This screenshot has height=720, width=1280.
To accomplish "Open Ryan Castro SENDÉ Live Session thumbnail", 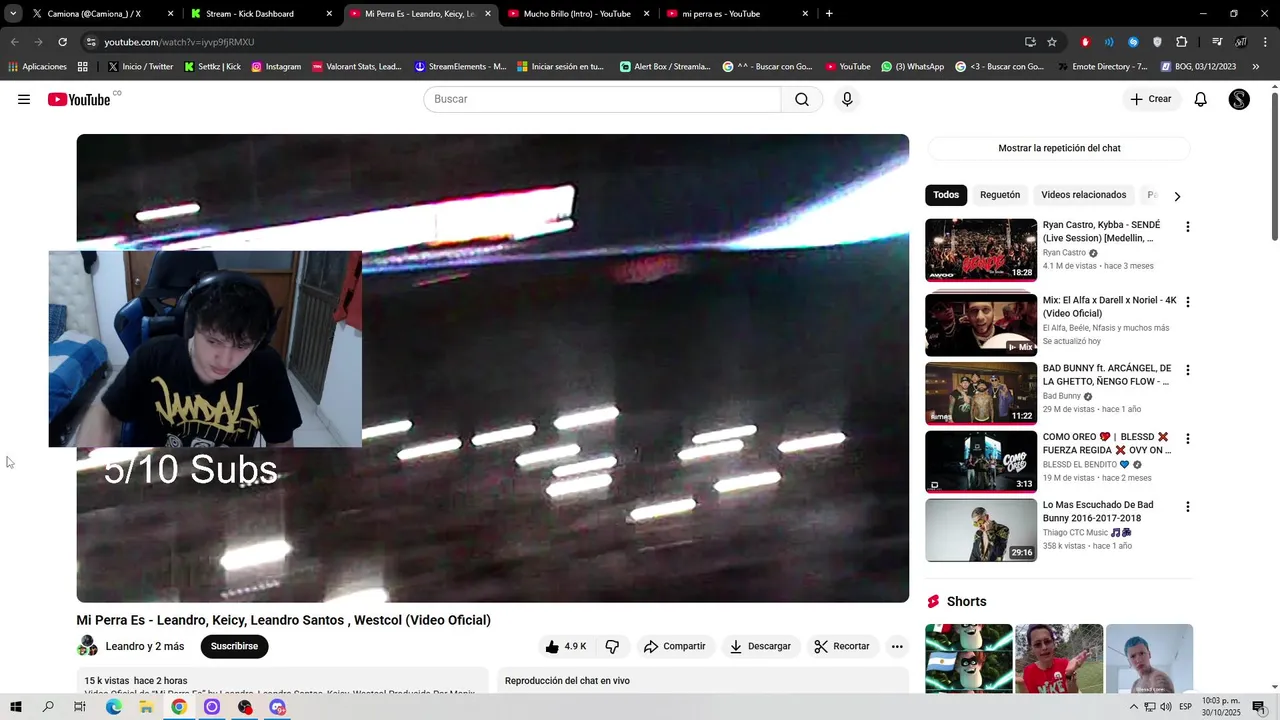I will coord(981,250).
